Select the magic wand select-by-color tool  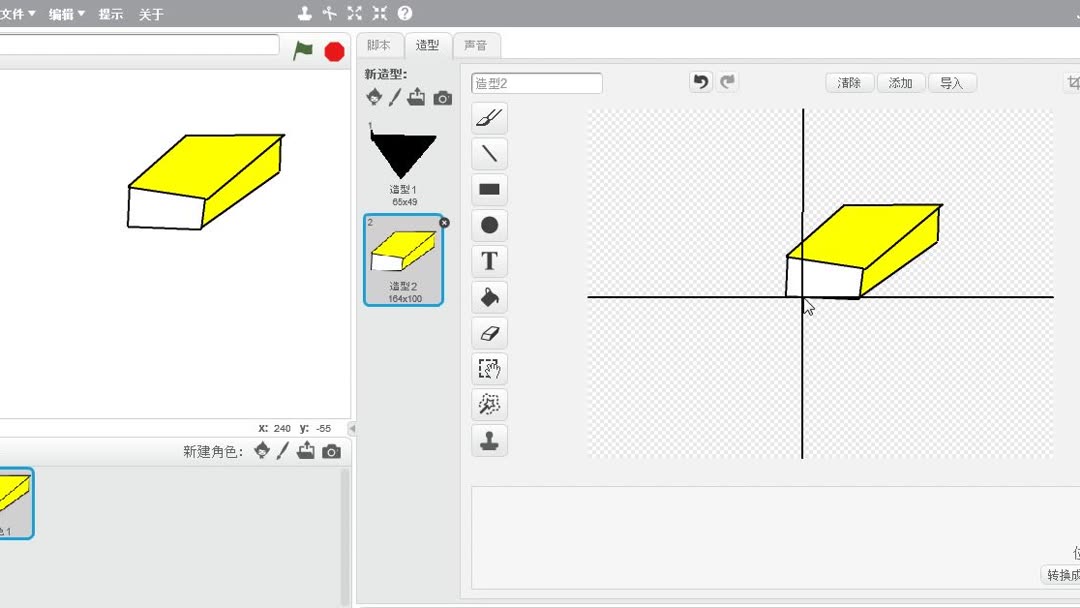(x=489, y=404)
